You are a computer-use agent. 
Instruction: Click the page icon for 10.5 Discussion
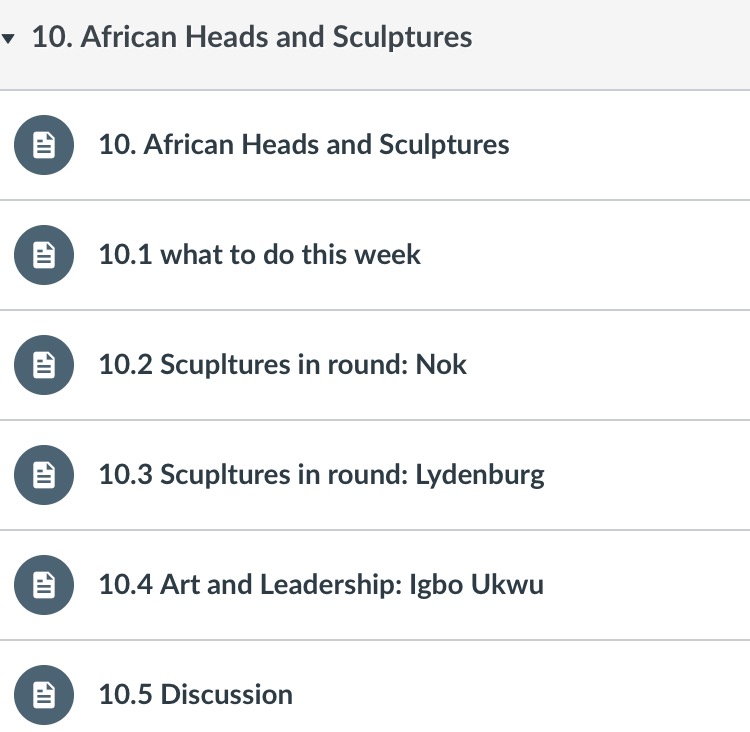43,695
